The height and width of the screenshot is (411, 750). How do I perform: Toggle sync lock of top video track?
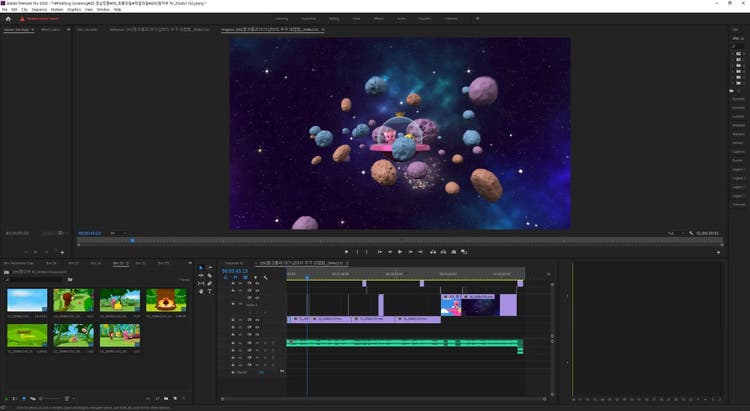[249, 283]
